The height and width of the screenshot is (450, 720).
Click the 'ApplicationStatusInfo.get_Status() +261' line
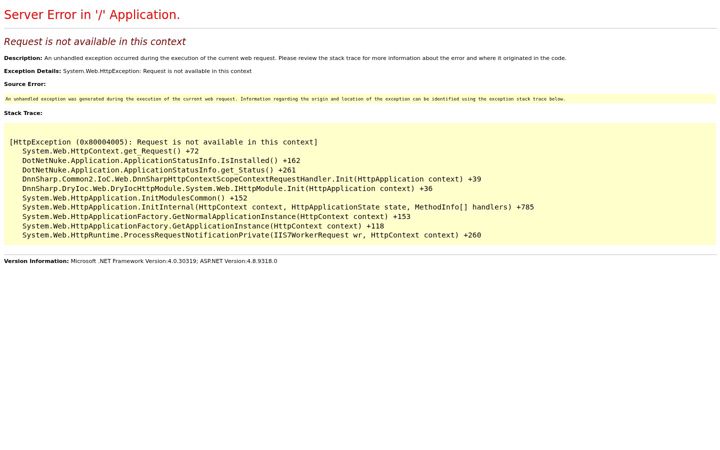[159, 170]
